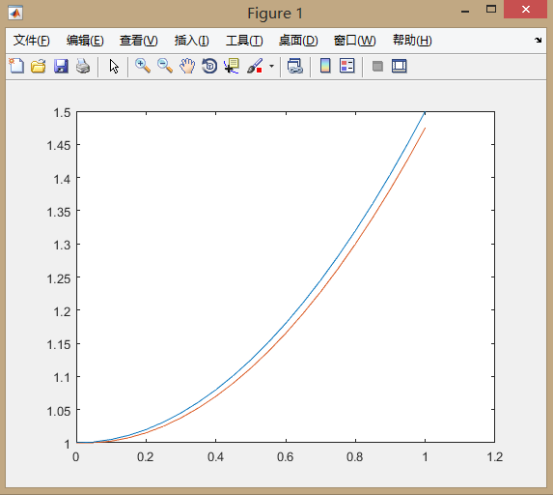Select the Edit Plot arrow tool
Viewport: 554px width, 495px height.
[x=114, y=66]
